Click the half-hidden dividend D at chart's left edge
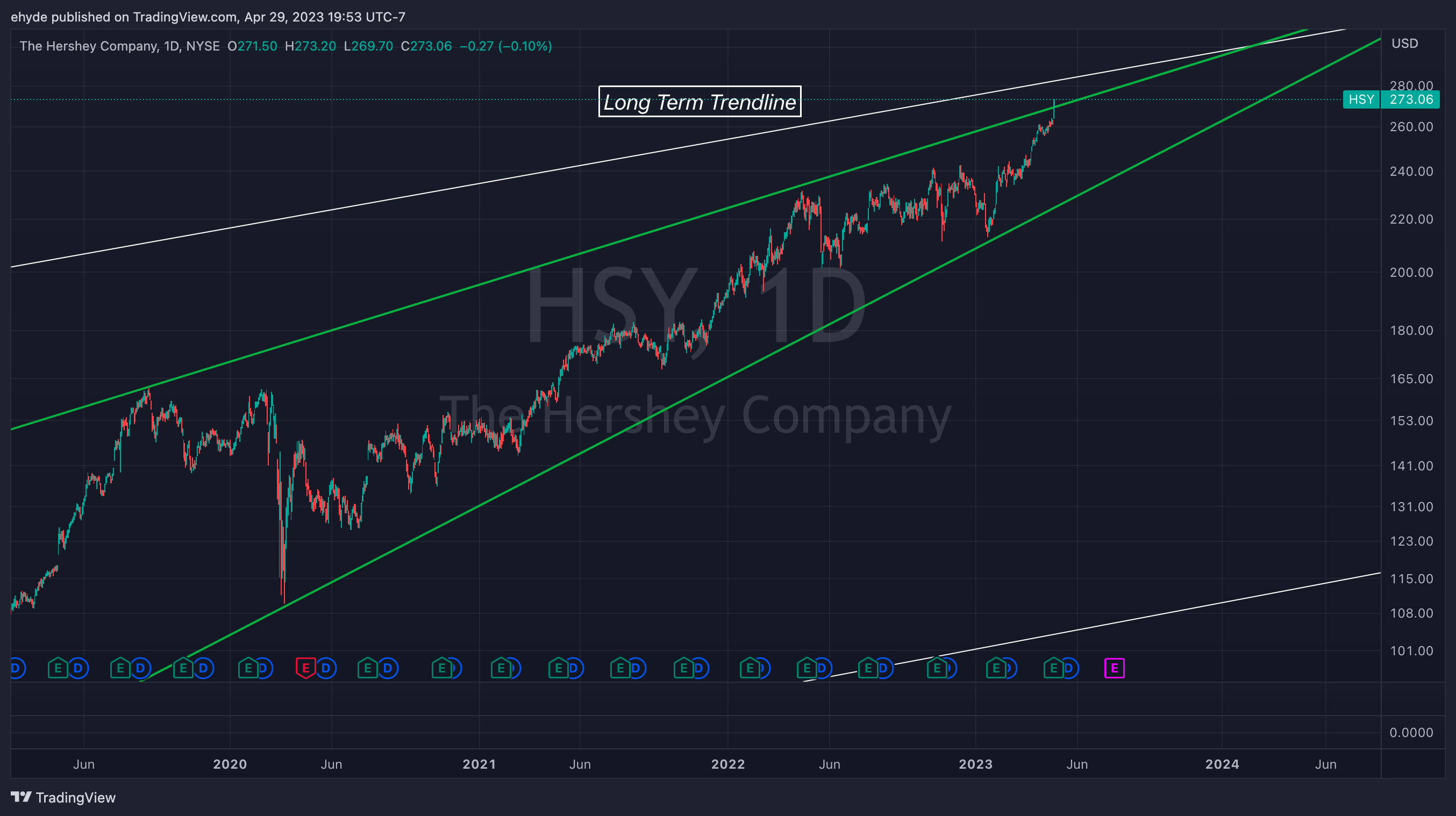This screenshot has width=1456, height=816. pyautogui.click(x=17, y=669)
